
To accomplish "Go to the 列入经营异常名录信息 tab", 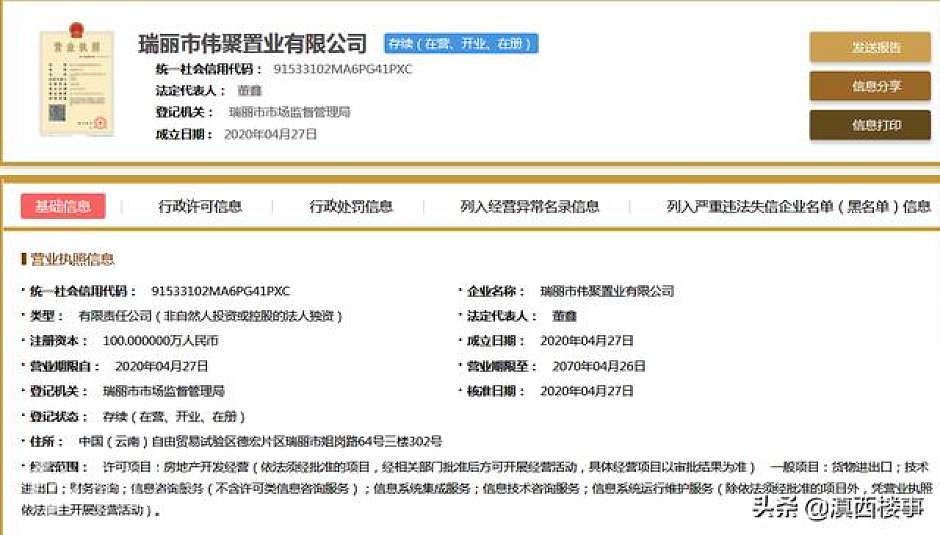I will (529, 207).
